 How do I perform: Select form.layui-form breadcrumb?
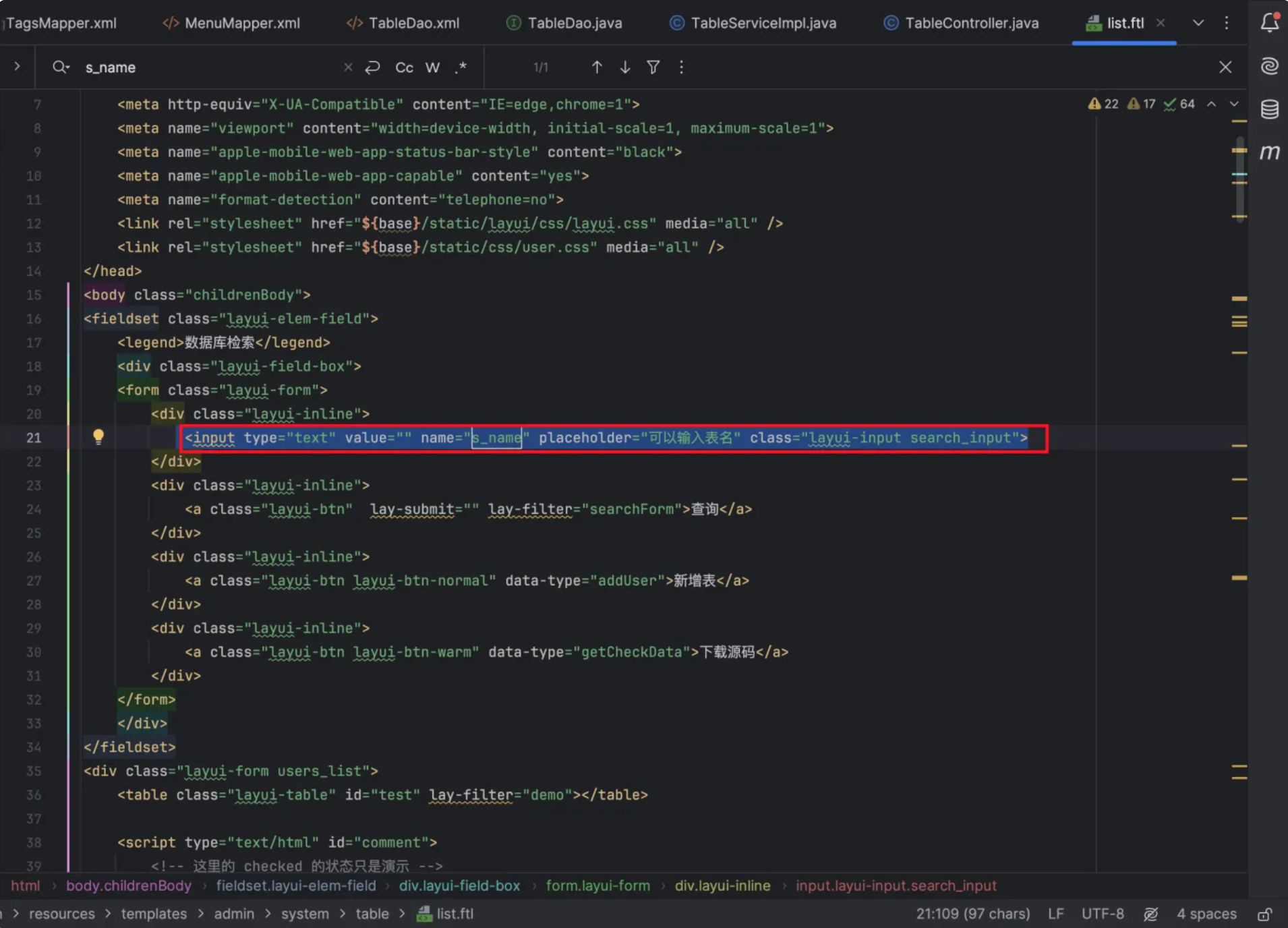click(x=598, y=886)
